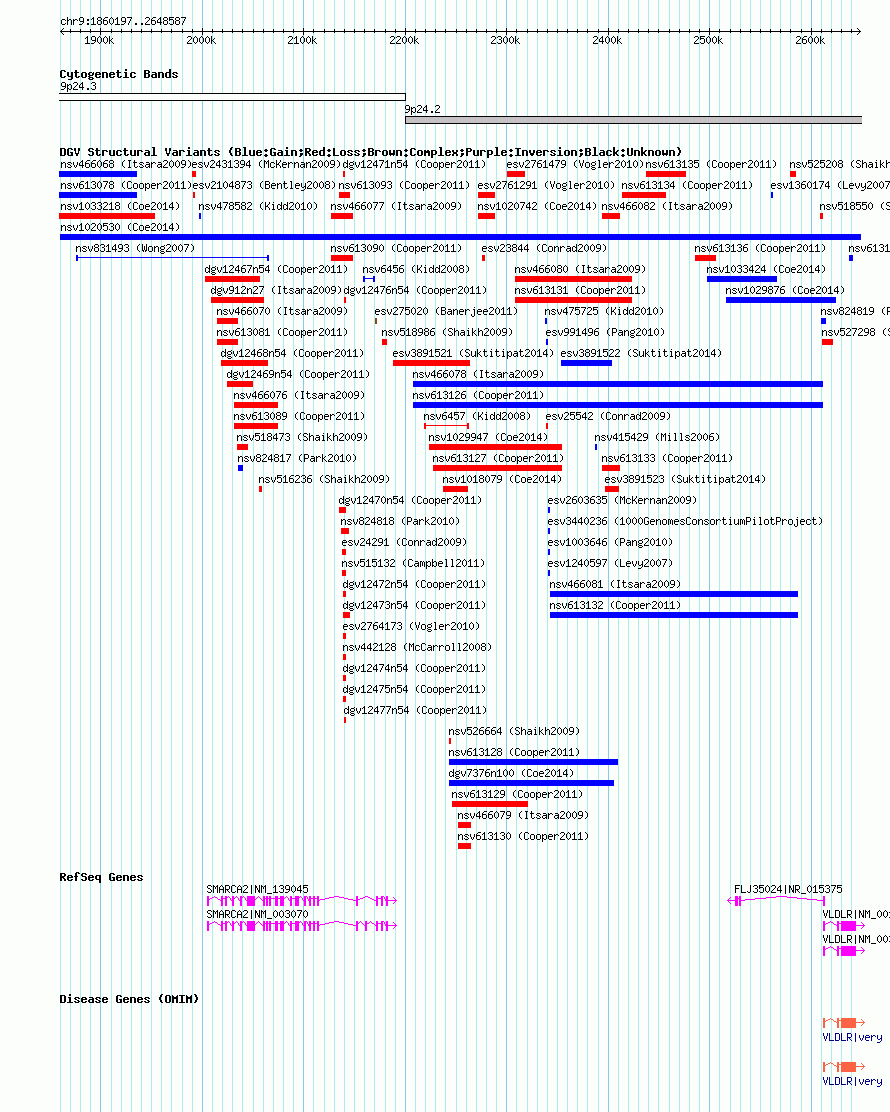Open variant dgv12471n54 (Cooper2011)

click(x=415, y=165)
